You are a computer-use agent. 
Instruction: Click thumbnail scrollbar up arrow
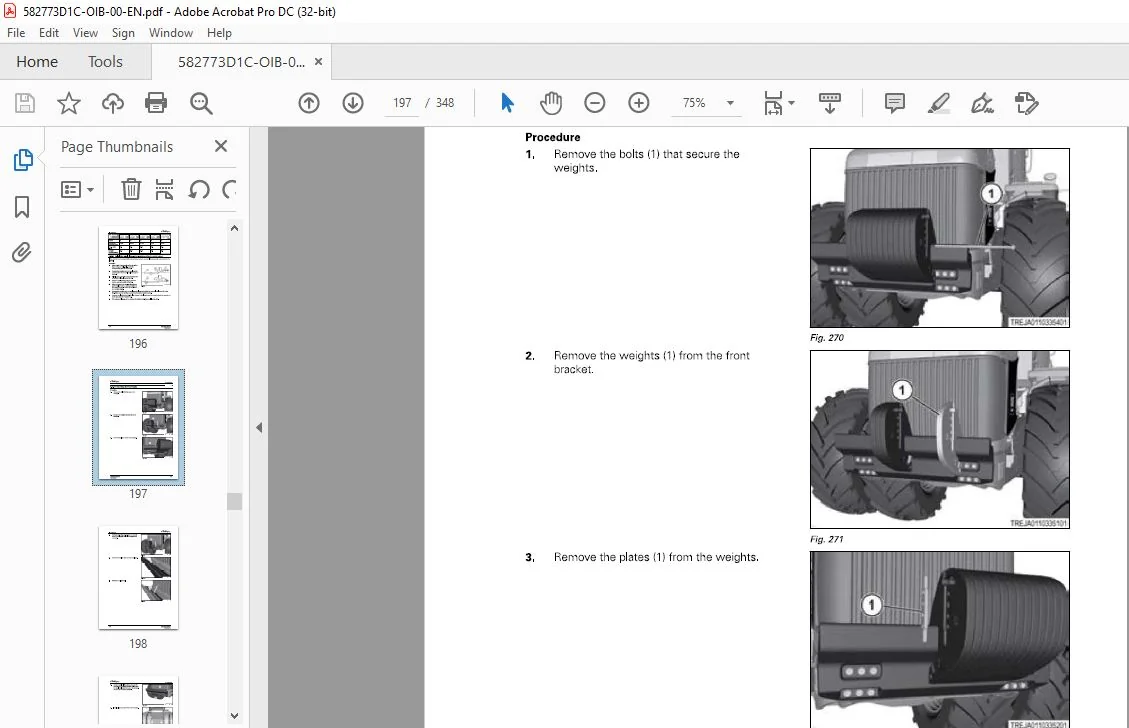coord(234,228)
